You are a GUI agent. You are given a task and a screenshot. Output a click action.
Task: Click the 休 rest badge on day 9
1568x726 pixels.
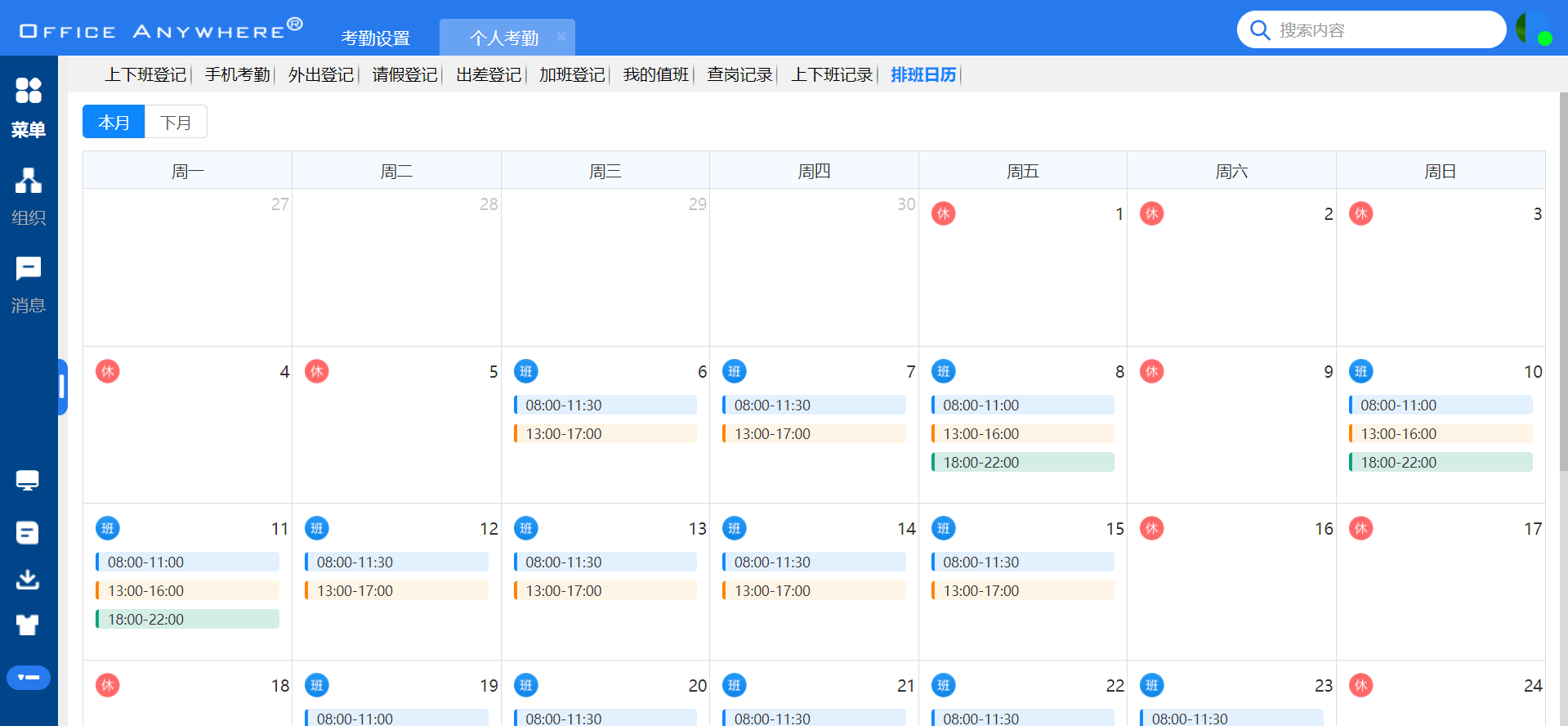coord(1152,372)
